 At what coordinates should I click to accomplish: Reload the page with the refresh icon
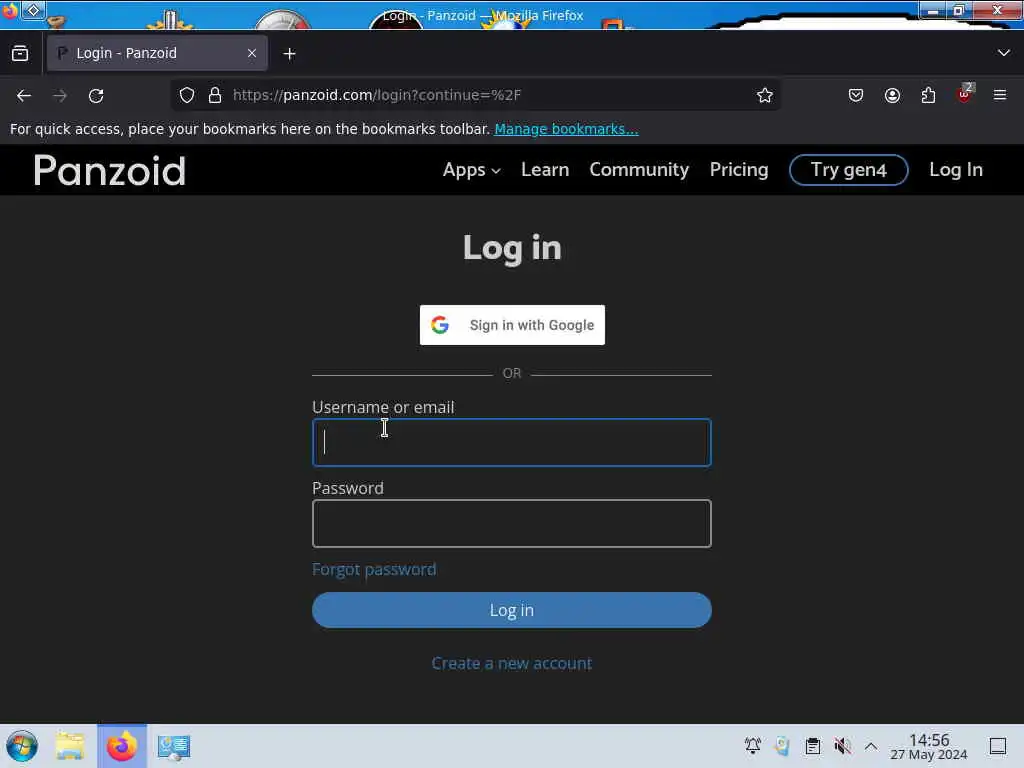[x=96, y=96]
